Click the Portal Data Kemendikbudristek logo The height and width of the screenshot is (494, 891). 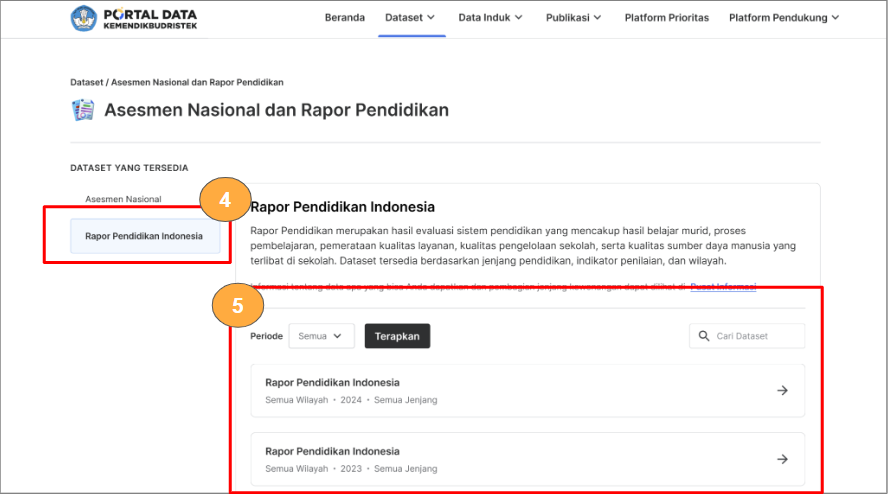pos(134,18)
